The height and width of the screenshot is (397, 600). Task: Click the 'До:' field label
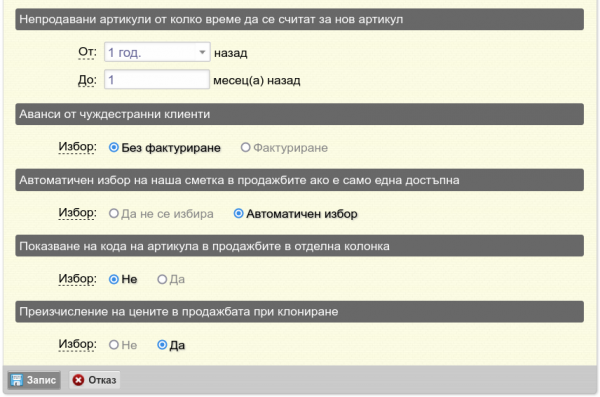tap(87, 80)
